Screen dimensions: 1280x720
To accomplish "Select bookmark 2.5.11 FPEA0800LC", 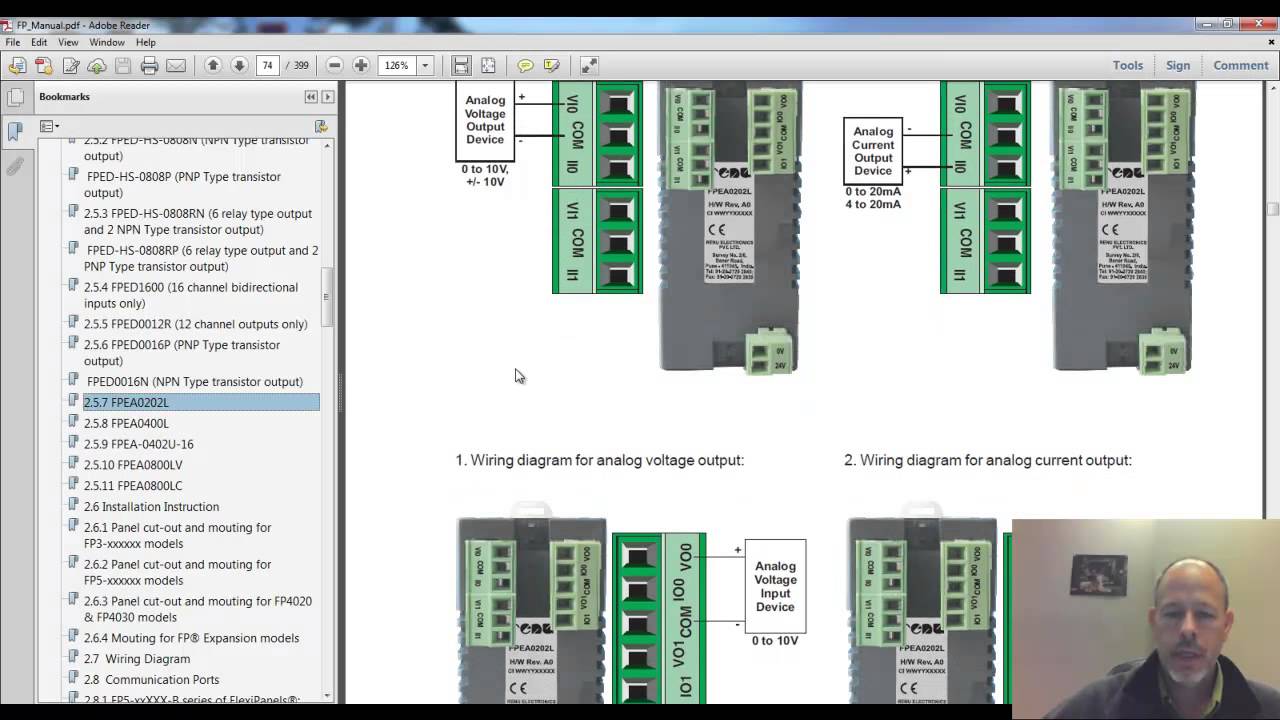I will 133,486.
